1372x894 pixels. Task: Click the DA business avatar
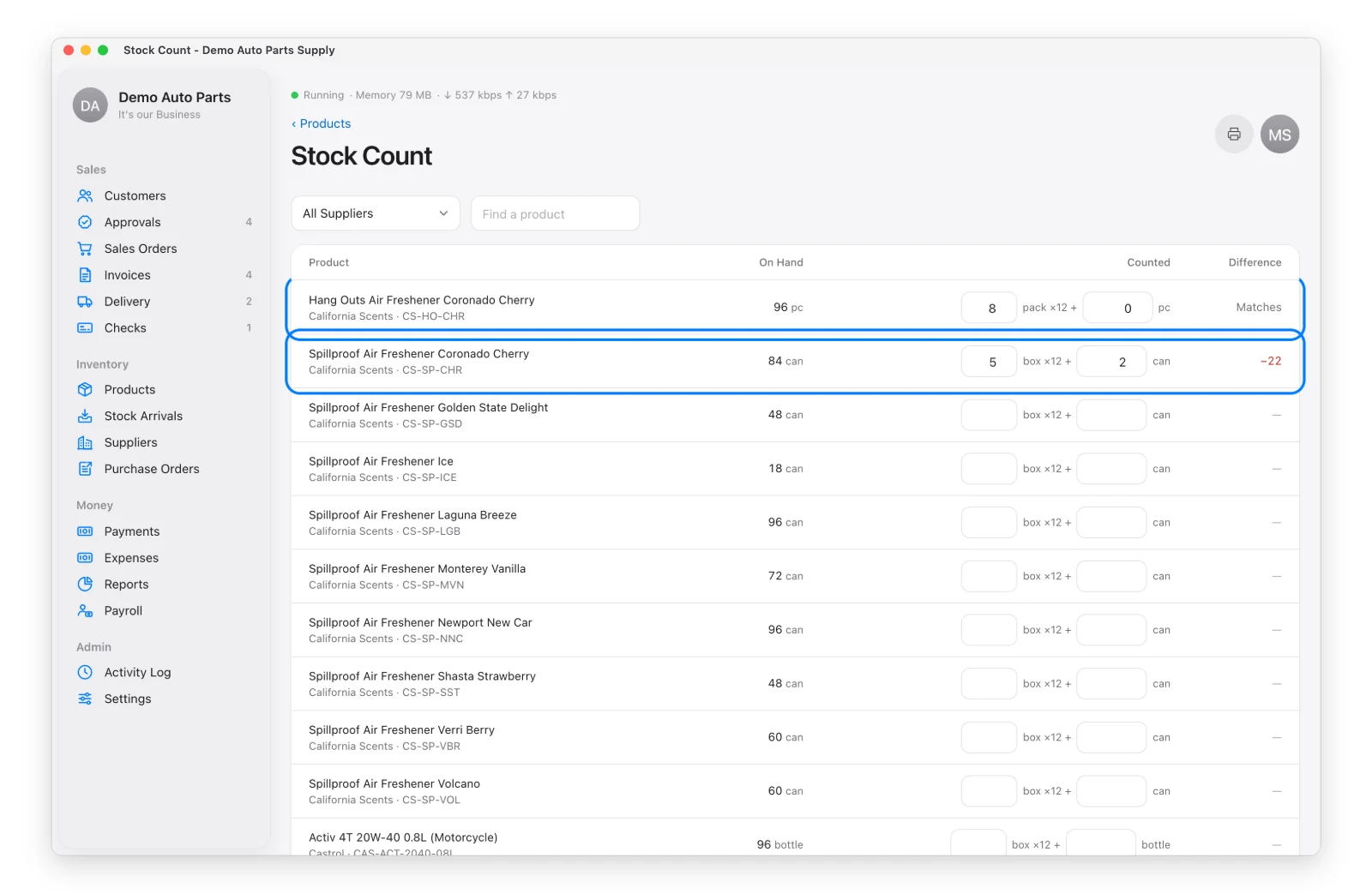point(90,105)
